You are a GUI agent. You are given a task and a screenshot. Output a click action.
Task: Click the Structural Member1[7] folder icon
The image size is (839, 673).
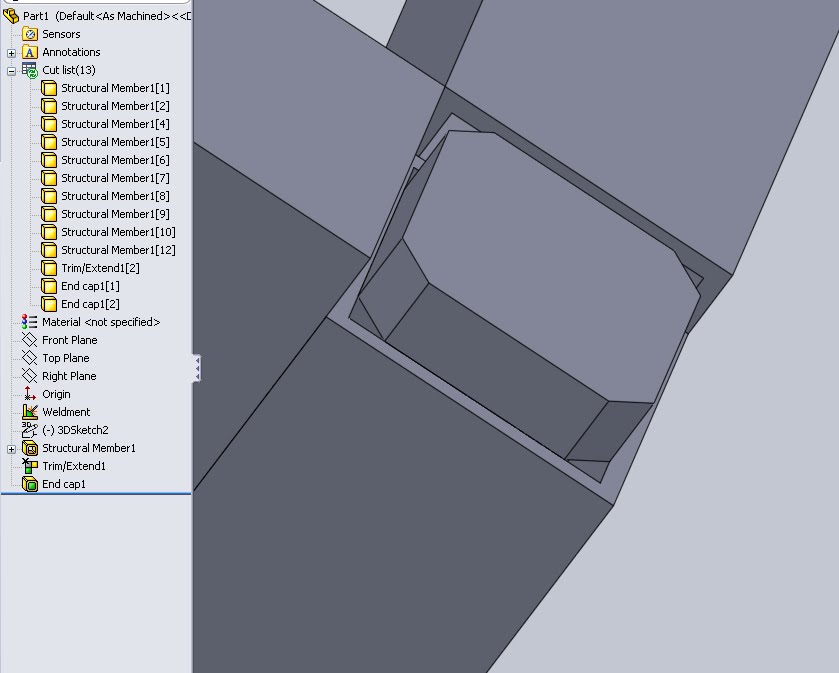[49, 178]
